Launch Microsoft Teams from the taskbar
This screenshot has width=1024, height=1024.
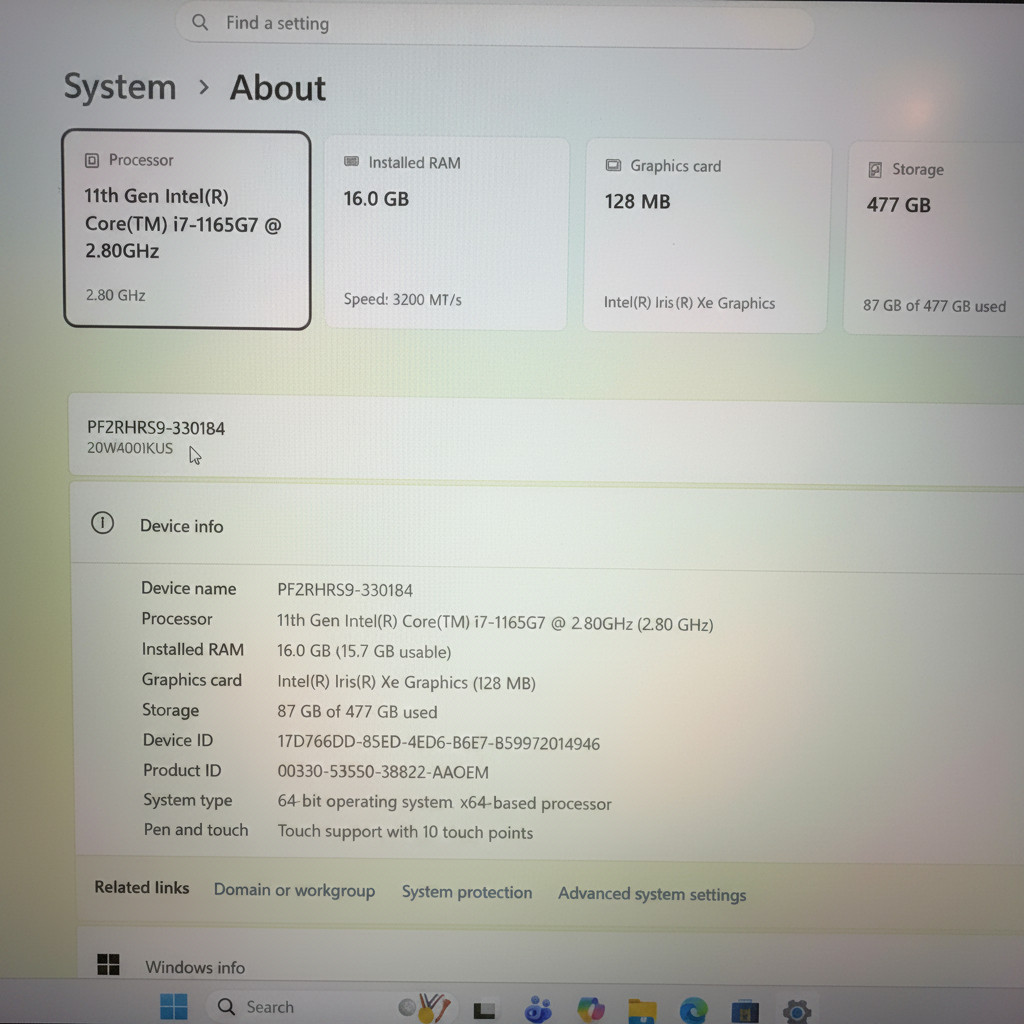pyautogui.click(x=538, y=1010)
